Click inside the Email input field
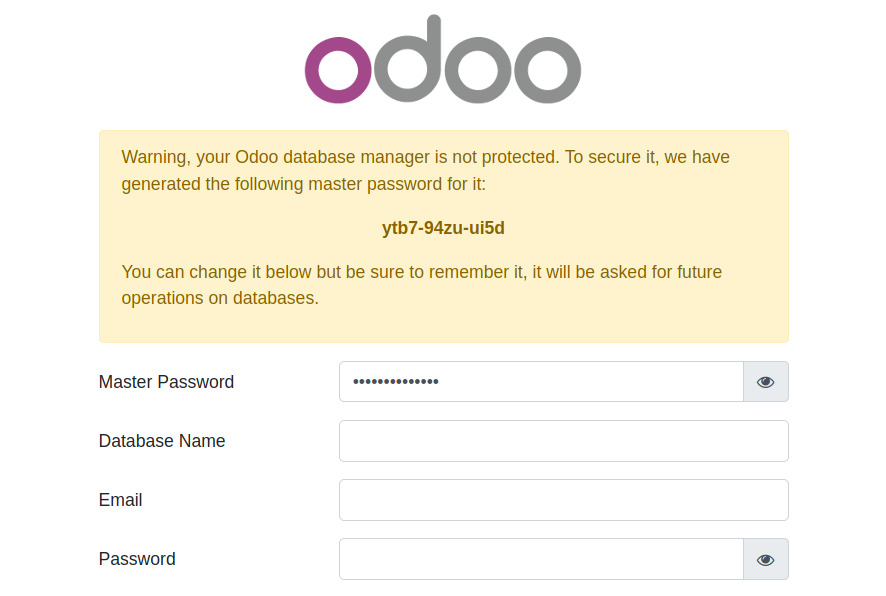Viewport: 886px width, 596px height. coord(563,499)
